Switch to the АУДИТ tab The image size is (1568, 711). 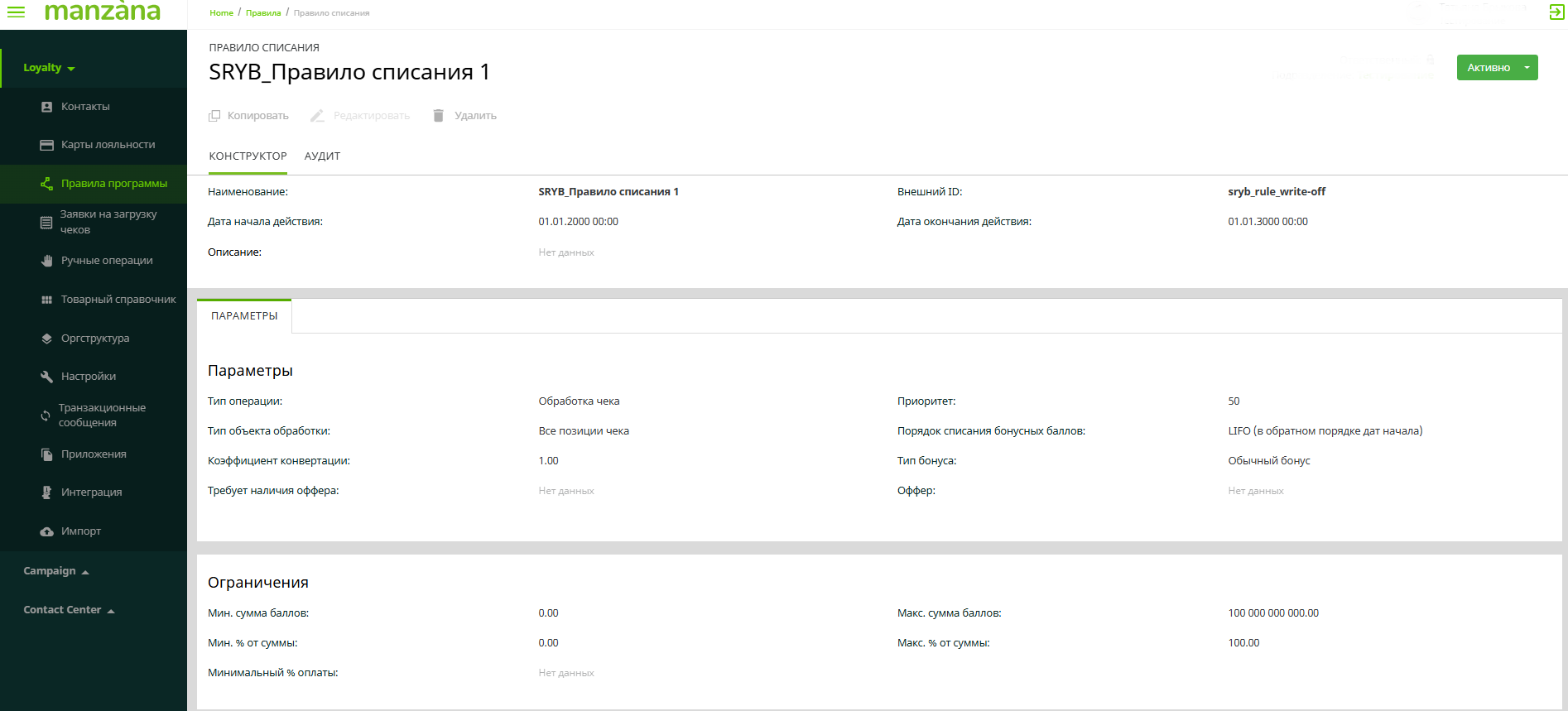tap(322, 156)
